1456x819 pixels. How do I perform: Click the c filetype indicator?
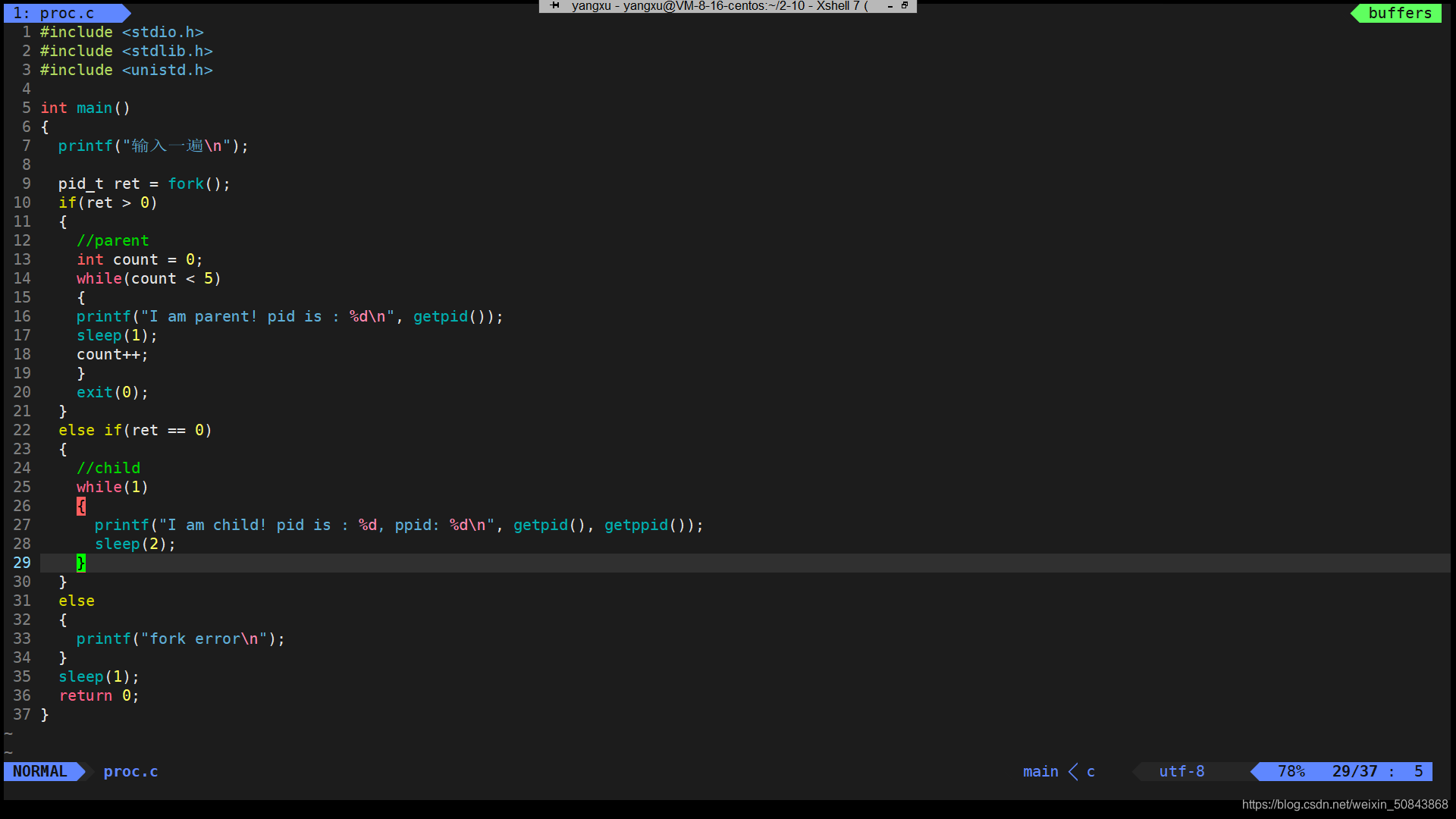1090,771
